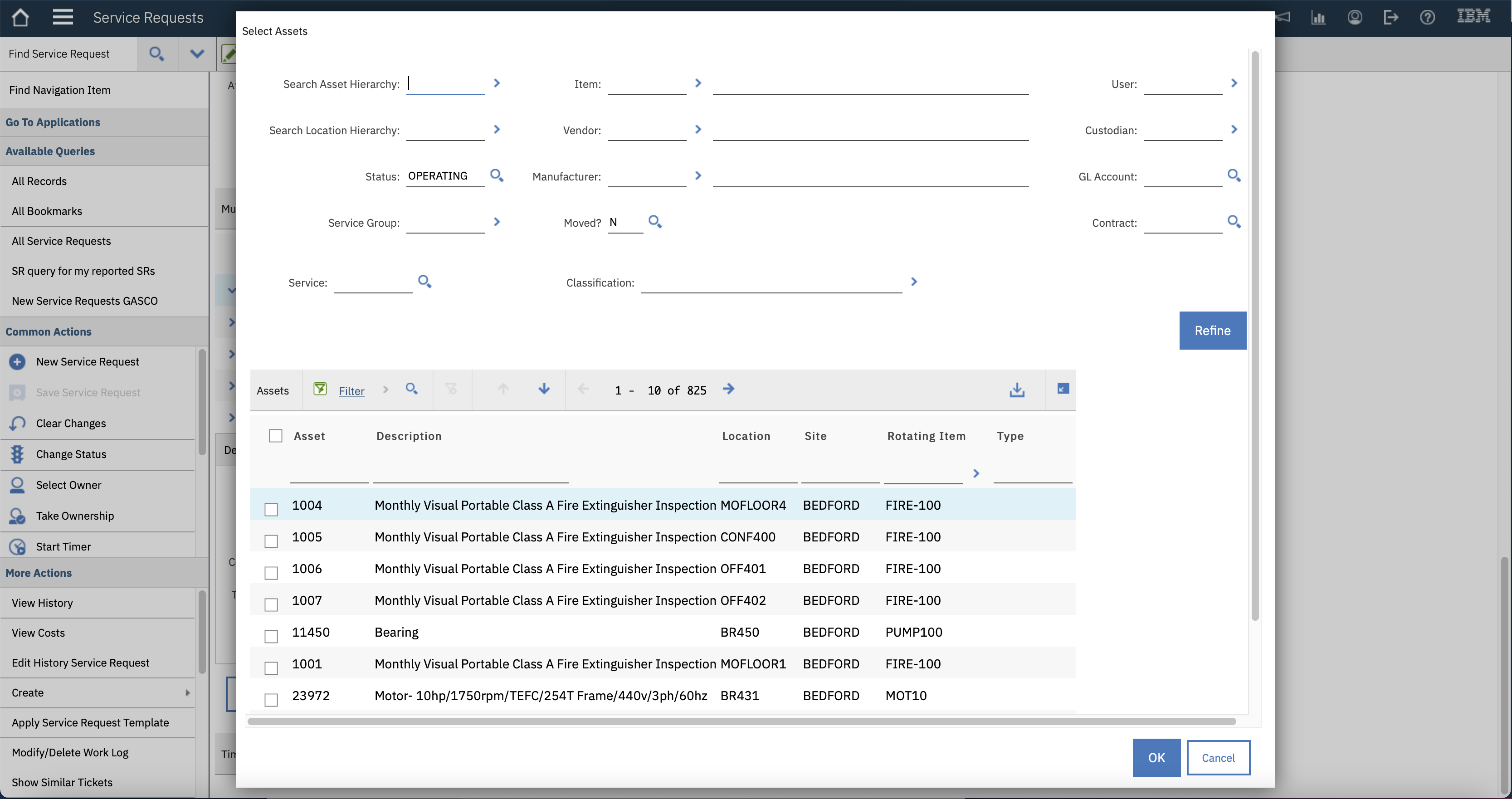Open the hamburger navigation menu
This screenshot has height=799, width=1512.
[x=63, y=18]
